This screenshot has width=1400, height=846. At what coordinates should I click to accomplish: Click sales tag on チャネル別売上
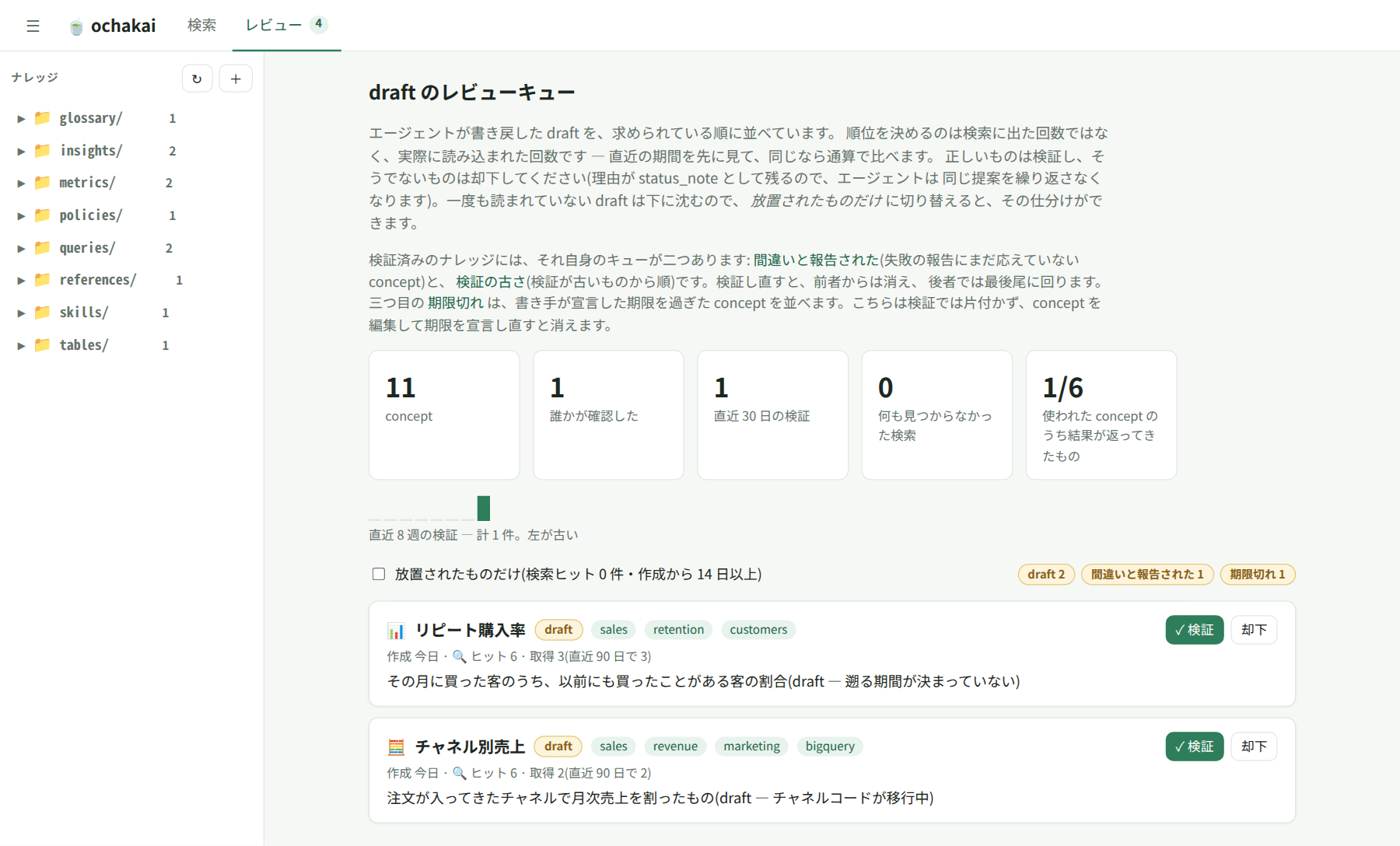pyautogui.click(x=614, y=746)
